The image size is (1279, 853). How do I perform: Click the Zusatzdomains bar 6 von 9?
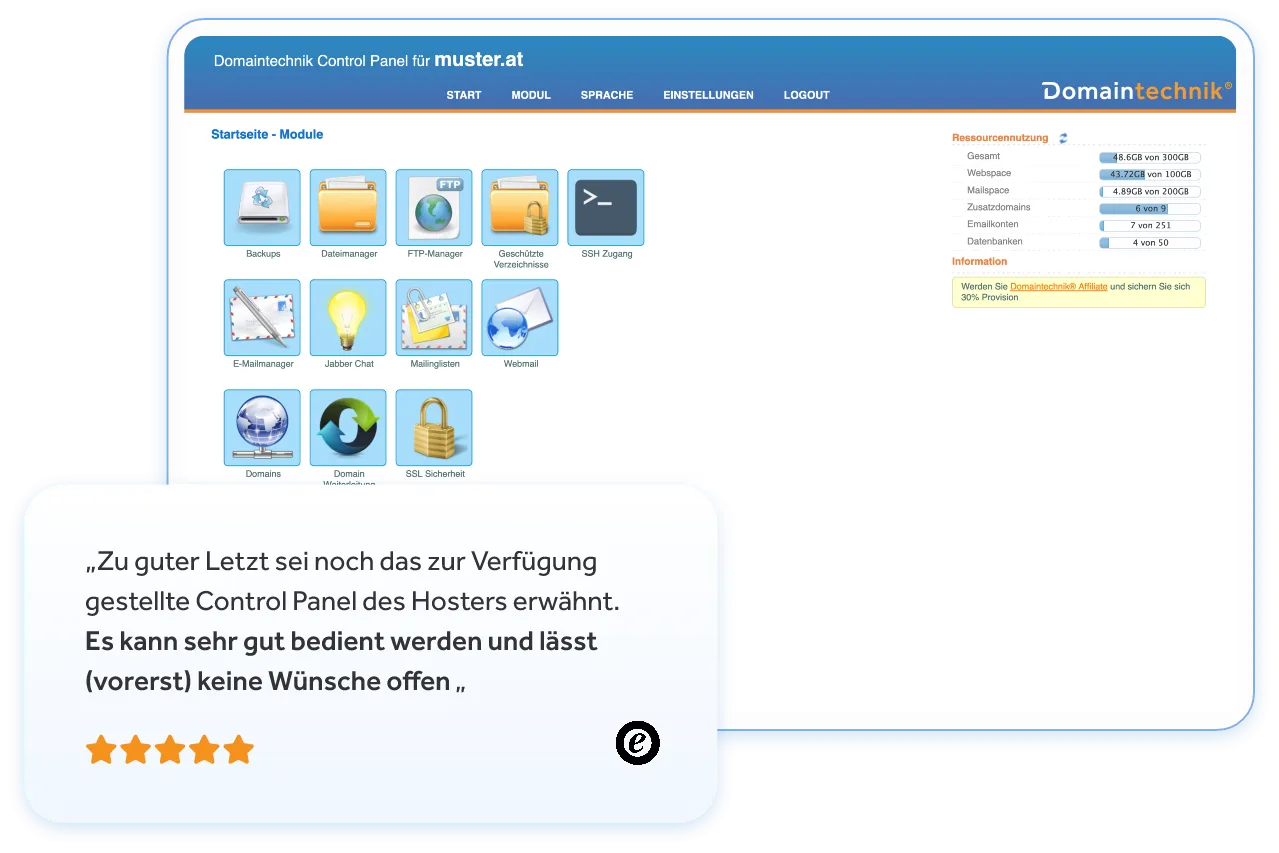tap(1150, 208)
